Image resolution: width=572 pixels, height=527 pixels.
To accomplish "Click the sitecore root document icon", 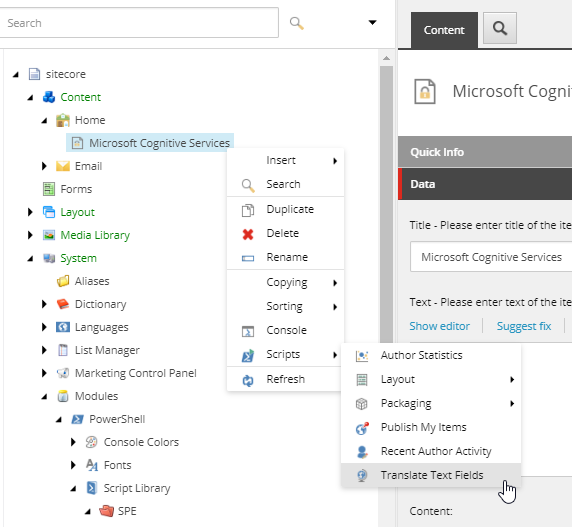I will tap(34, 74).
